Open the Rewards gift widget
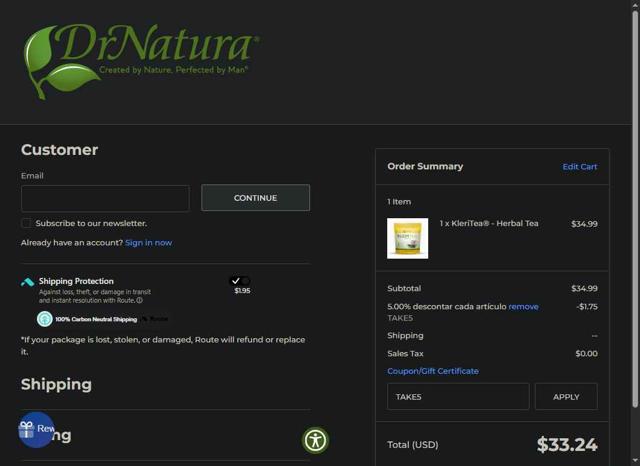This screenshot has width=640, height=466. point(36,429)
